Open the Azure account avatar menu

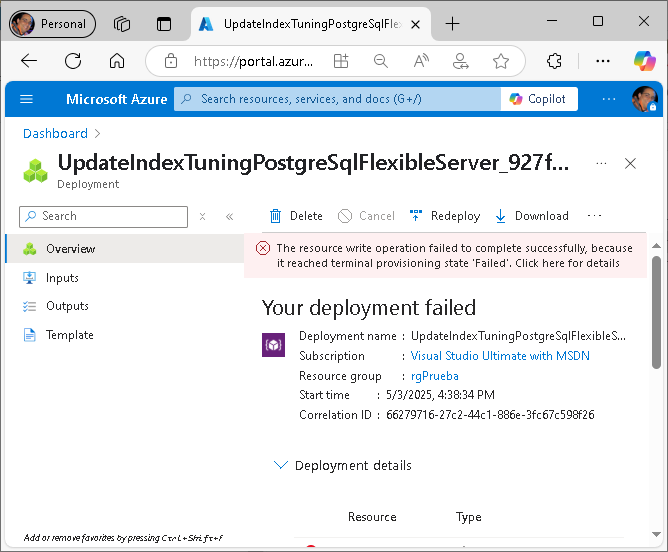tap(644, 99)
